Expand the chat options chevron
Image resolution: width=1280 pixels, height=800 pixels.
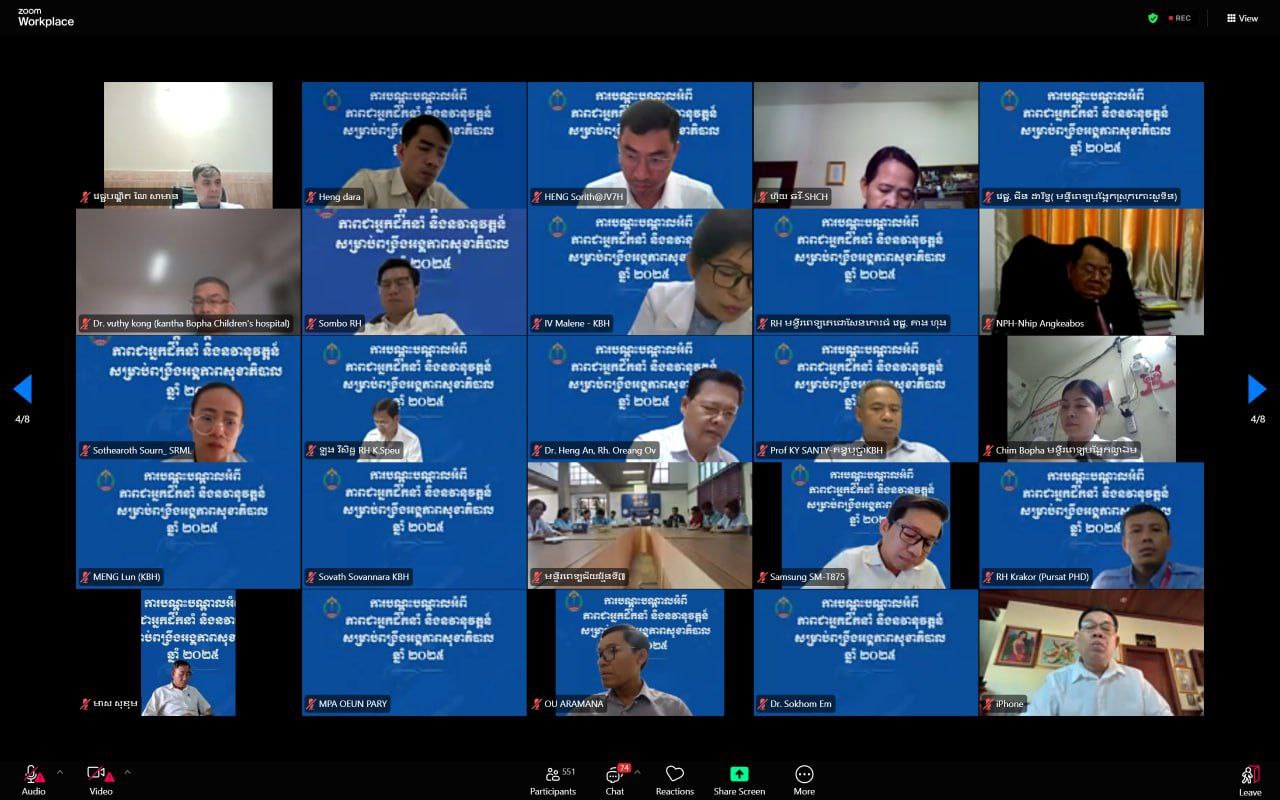[x=637, y=772]
